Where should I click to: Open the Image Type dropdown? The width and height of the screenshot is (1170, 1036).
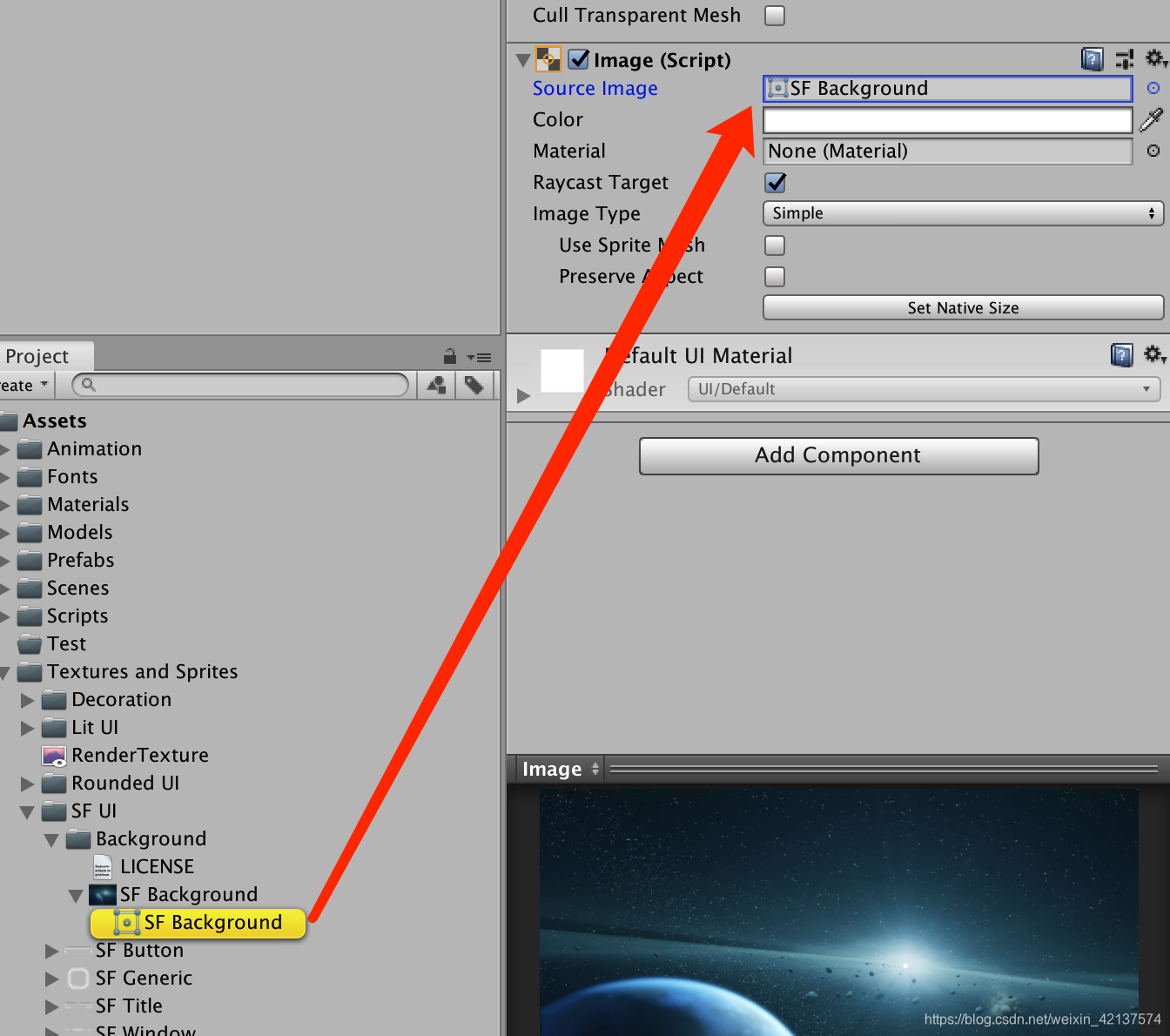962,213
